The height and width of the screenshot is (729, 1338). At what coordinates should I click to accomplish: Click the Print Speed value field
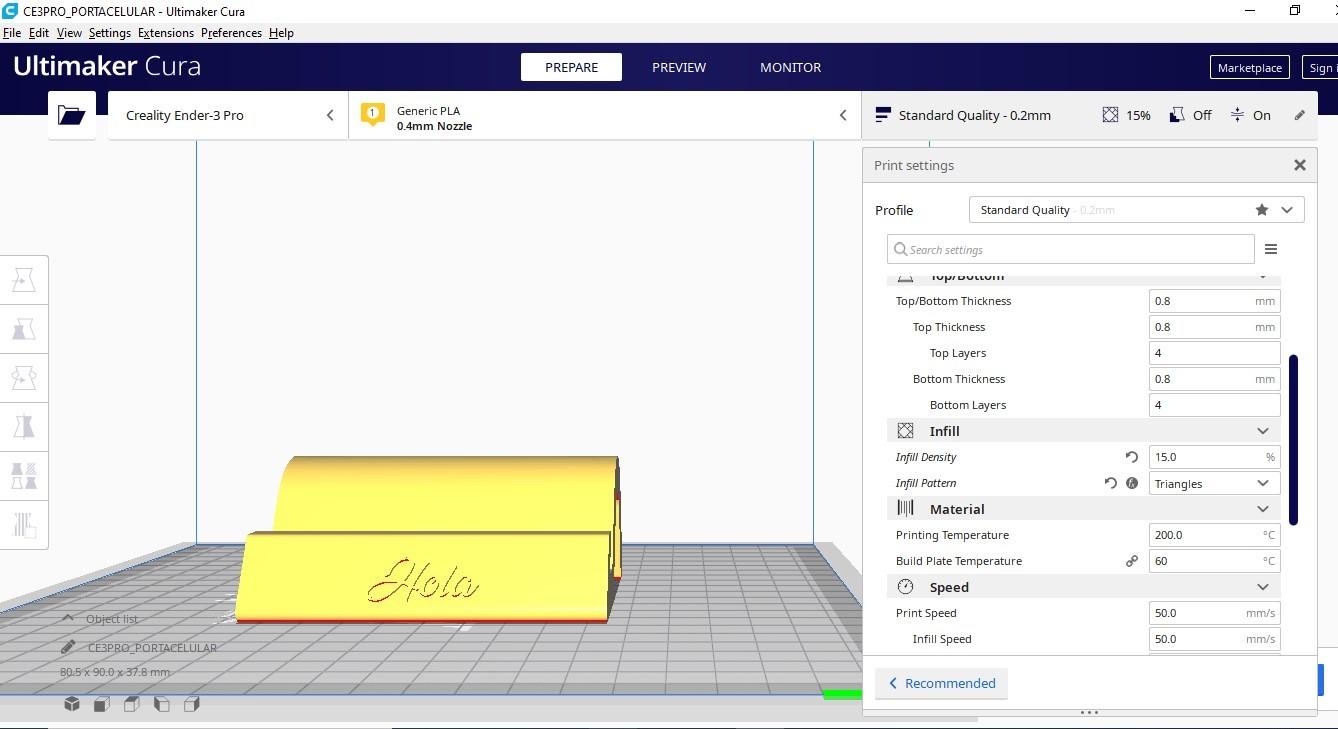coord(1214,613)
